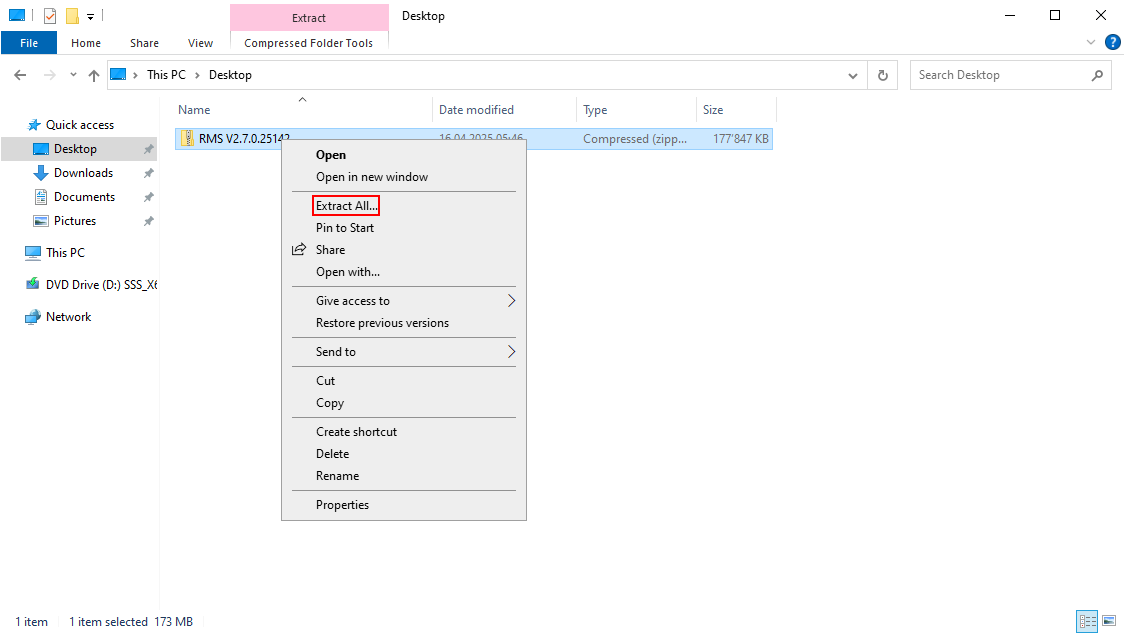This screenshot has width=1125, height=634.
Task: Expand the Give access to submenu
Action: 404,301
